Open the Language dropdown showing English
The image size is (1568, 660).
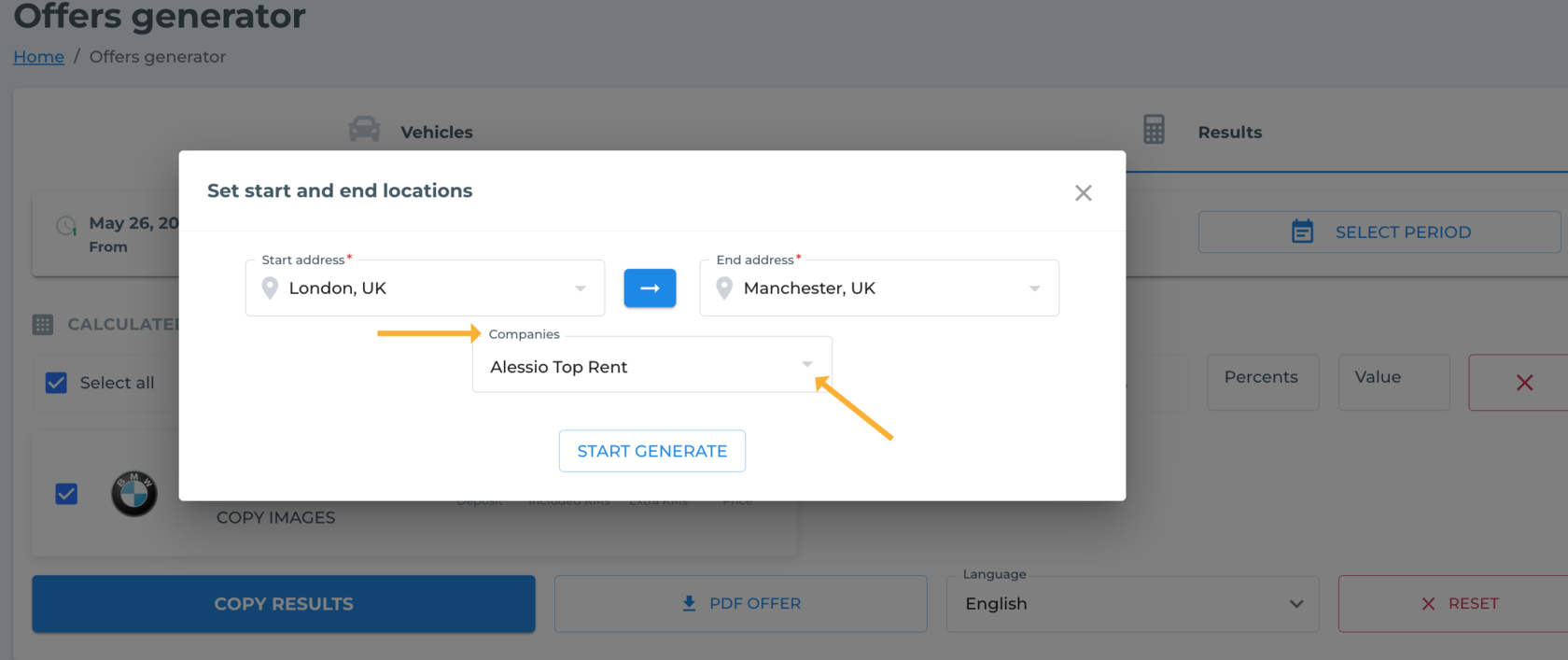[1133, 604]
